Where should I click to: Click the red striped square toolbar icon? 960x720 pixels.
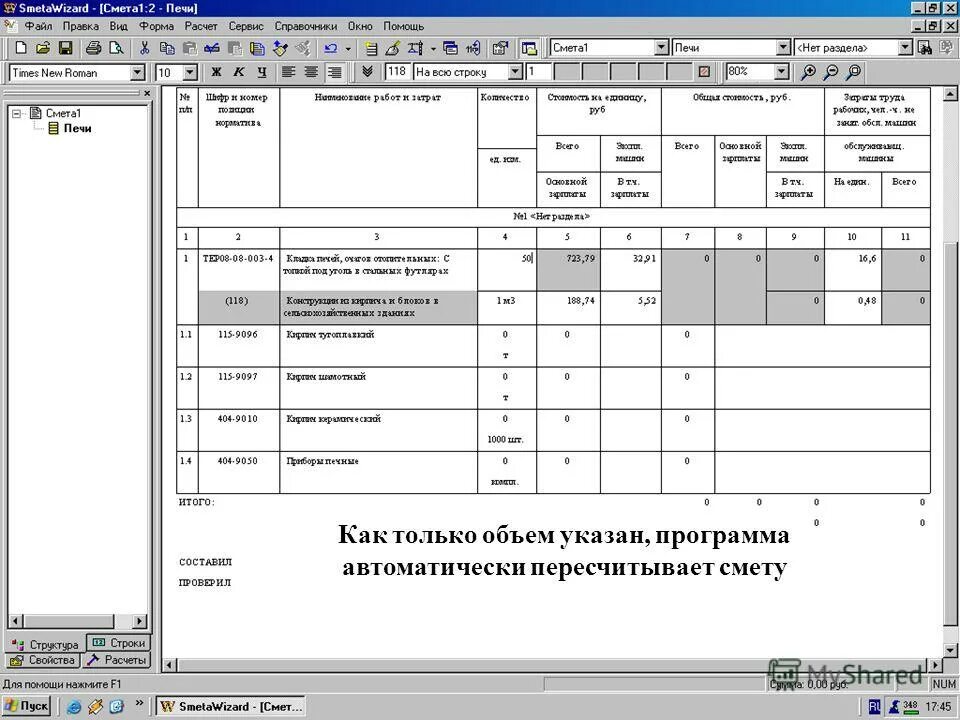pos(704,72)
